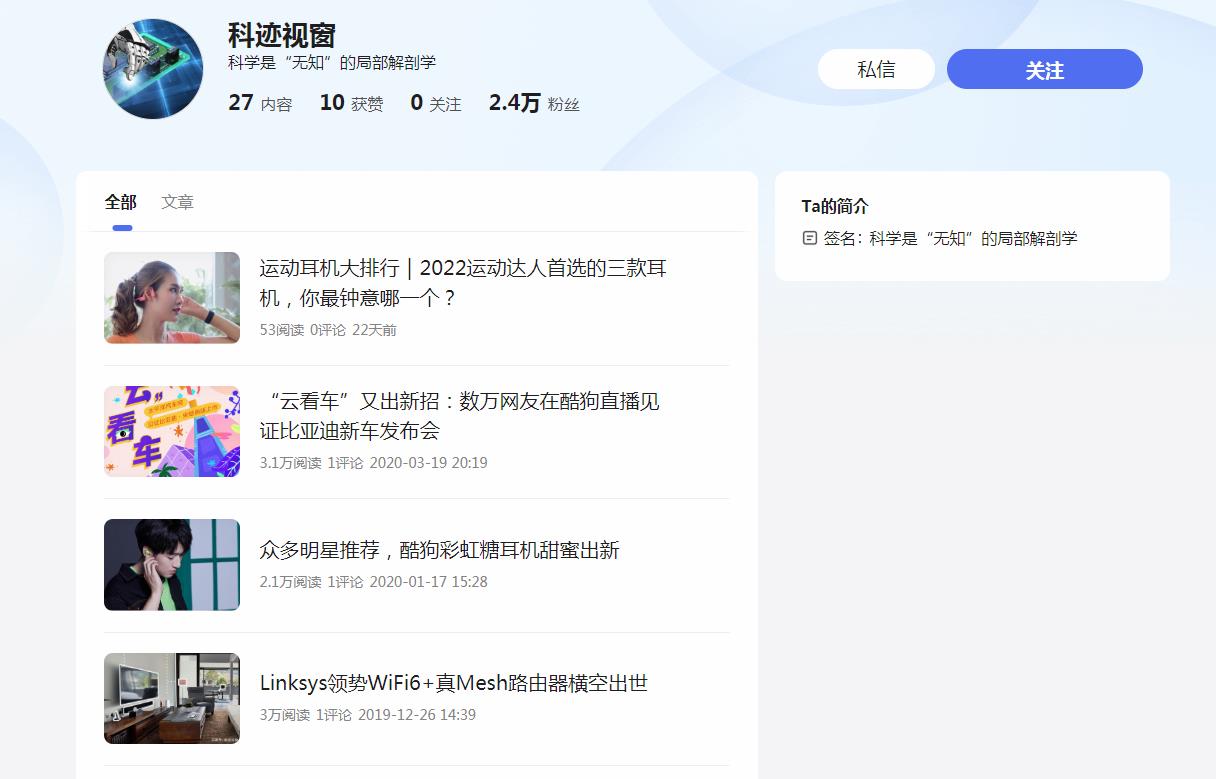Click the living room router thumbnail

pos(172,698)
